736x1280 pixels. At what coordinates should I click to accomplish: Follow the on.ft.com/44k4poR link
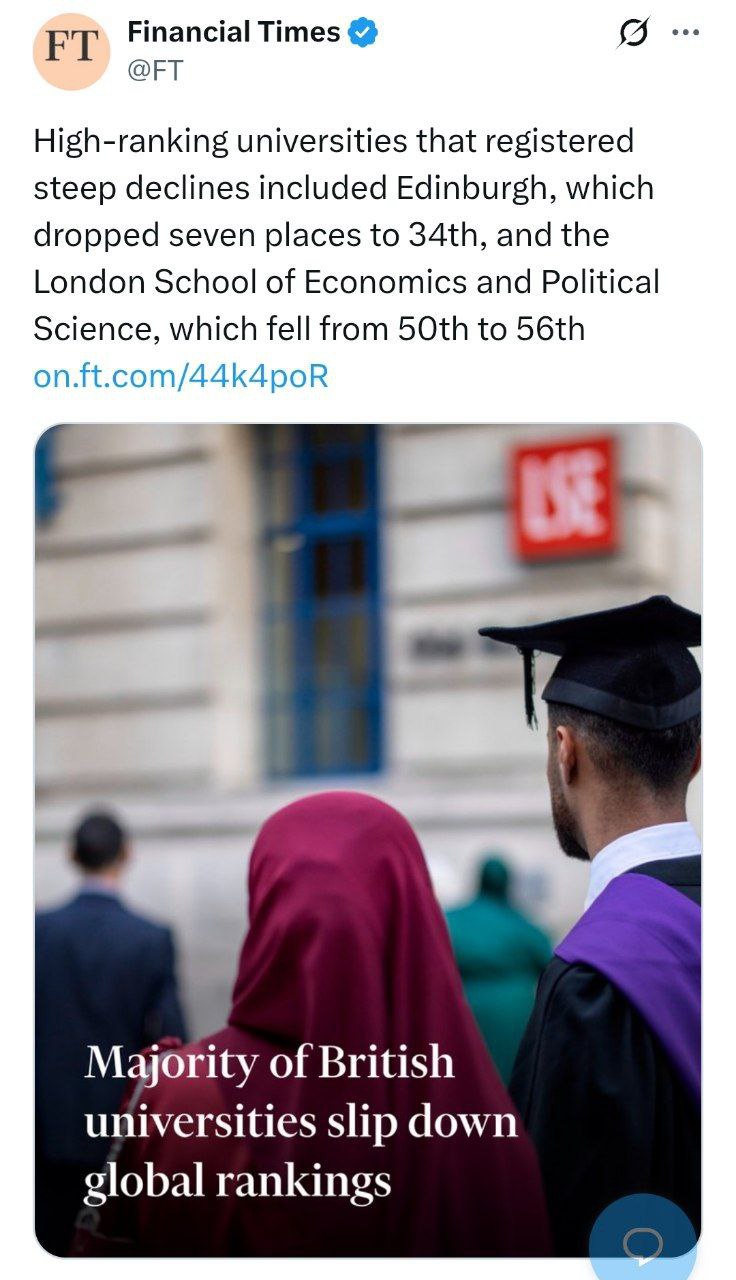point(181,376)
